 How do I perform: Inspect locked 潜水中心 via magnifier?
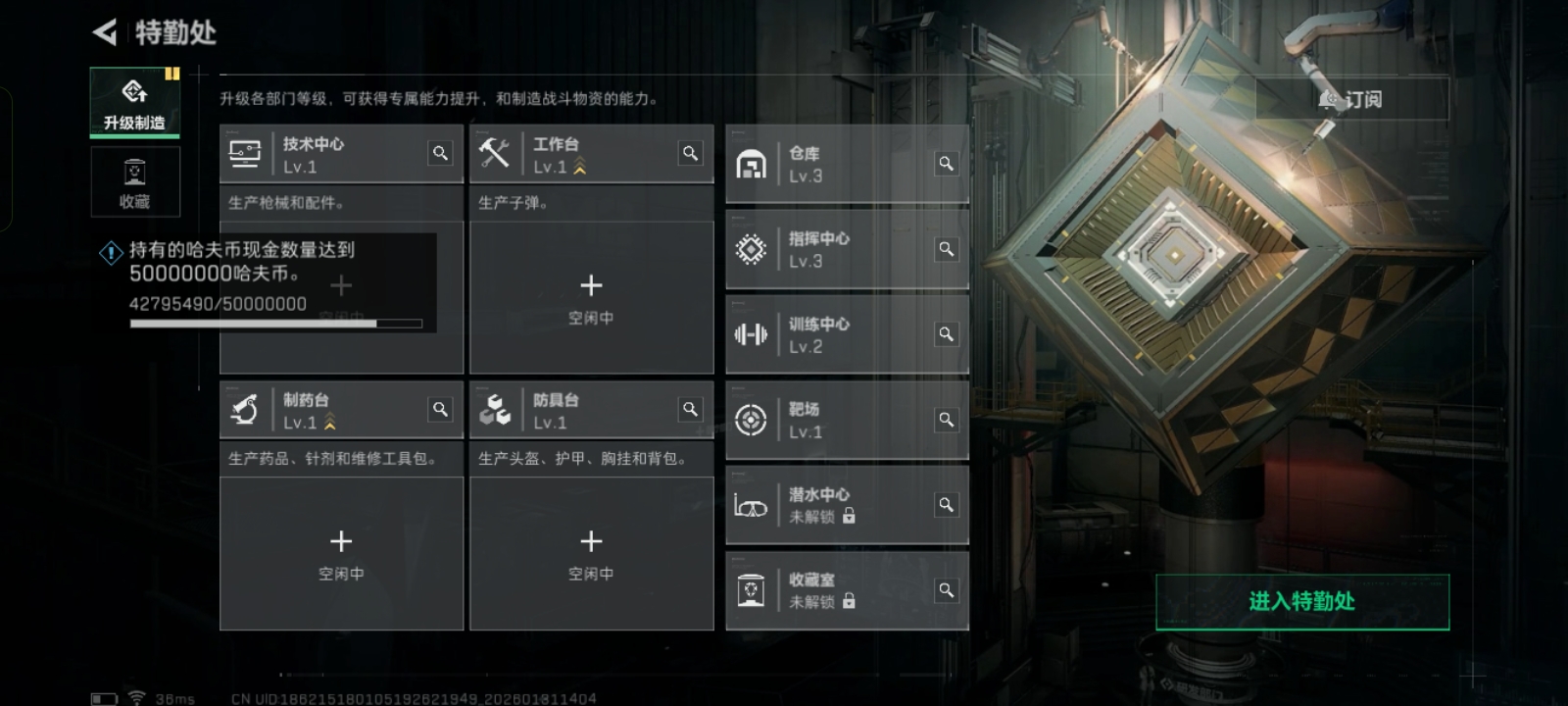[x=946, y=505]
